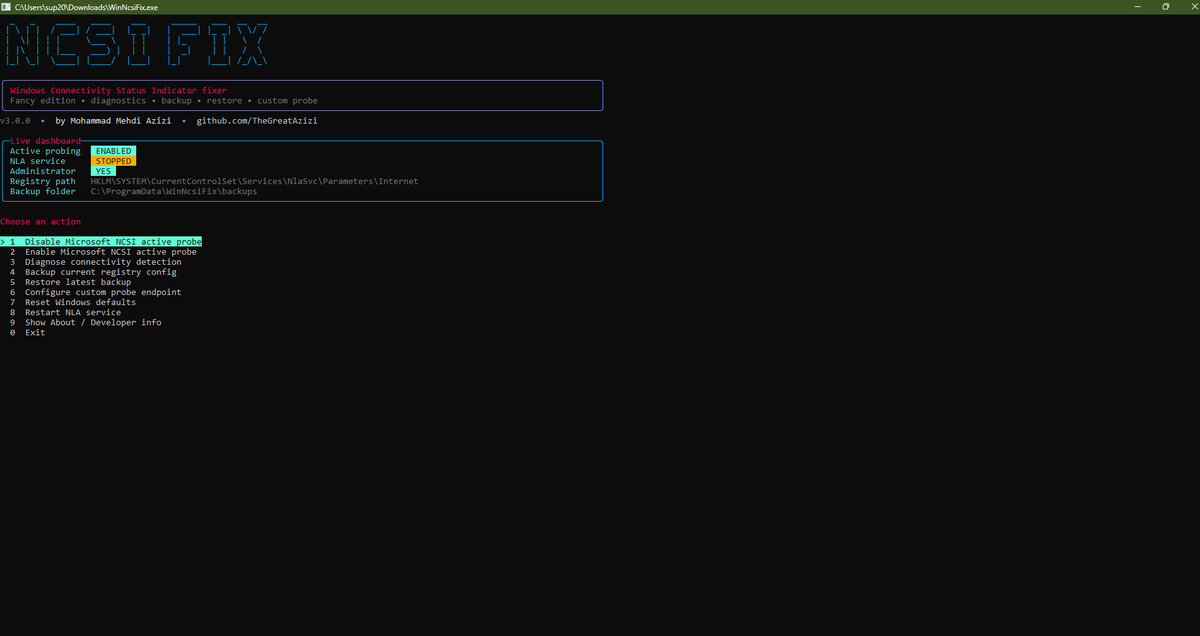This screenshot has height=636, width=1200.
Task: Click the console icon in title bar
Action: click(x=6, y=7)
